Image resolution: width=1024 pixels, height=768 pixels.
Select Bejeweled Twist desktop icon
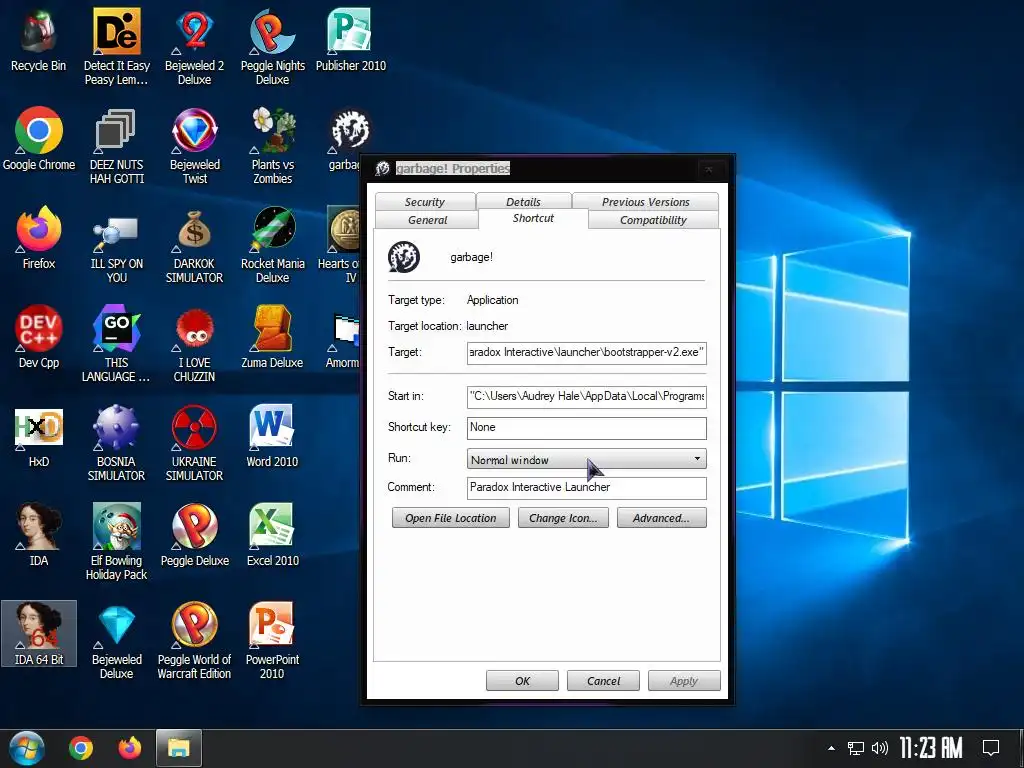[x=195, y=146]
